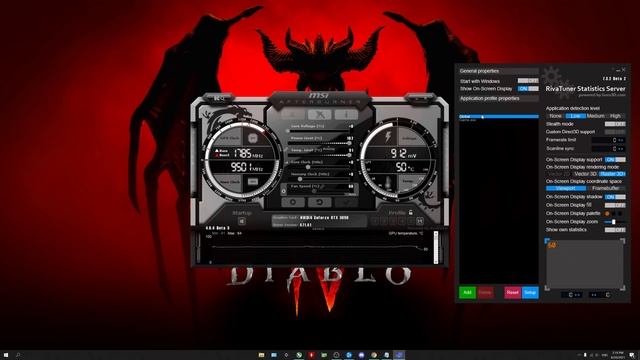Click the lightning bolt voltage icon
The width and height of the screenshot is (640, 360).
[x=388, y=137]
